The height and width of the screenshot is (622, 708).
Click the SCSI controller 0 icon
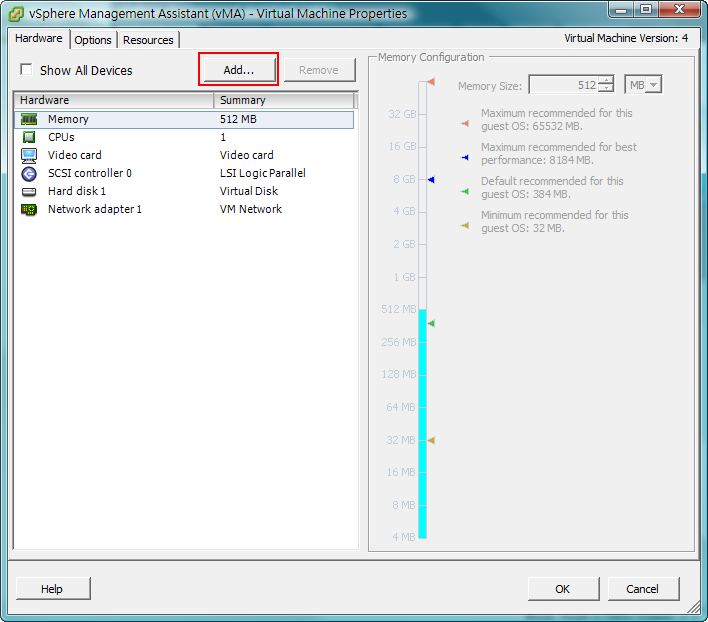pos(29,173)
